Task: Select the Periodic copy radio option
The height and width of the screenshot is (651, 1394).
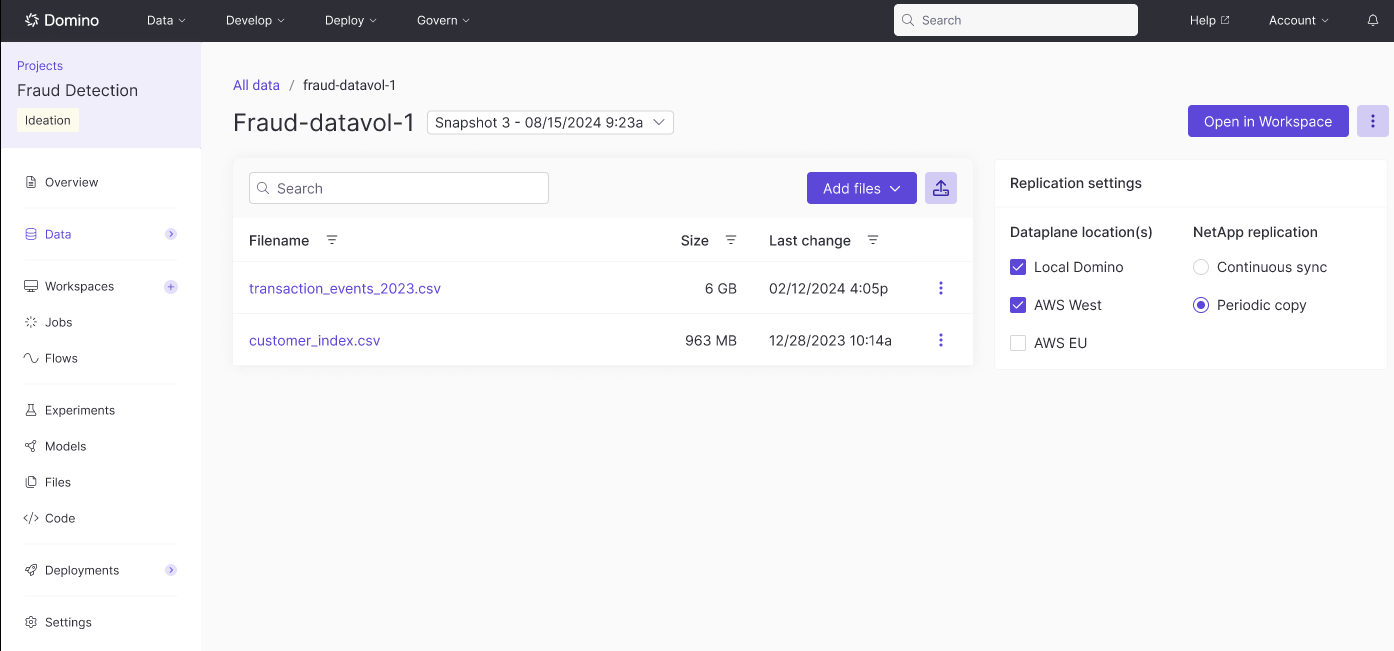Action: [1201, 305]
